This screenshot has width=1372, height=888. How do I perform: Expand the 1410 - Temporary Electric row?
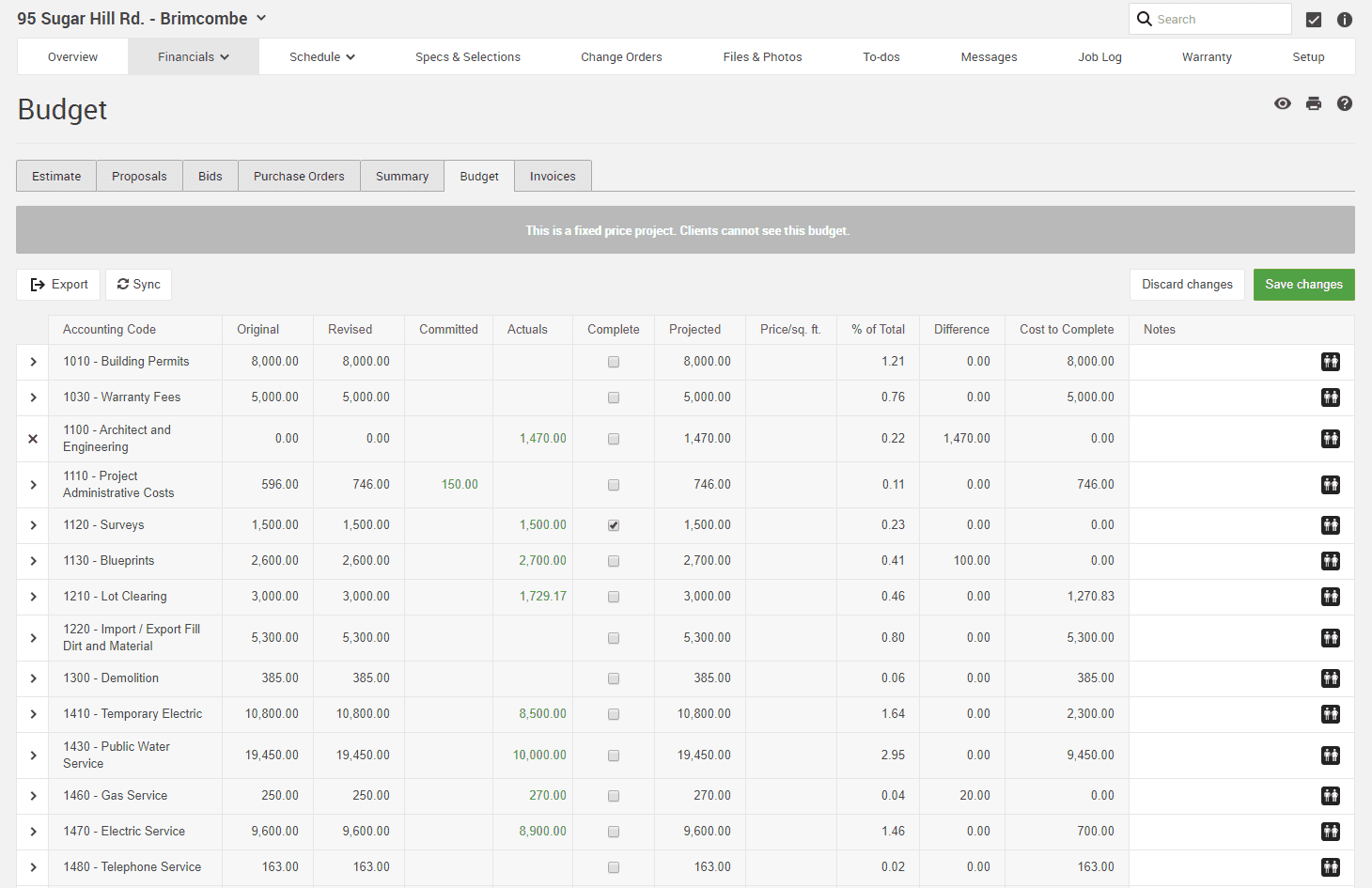pos(33,714)
